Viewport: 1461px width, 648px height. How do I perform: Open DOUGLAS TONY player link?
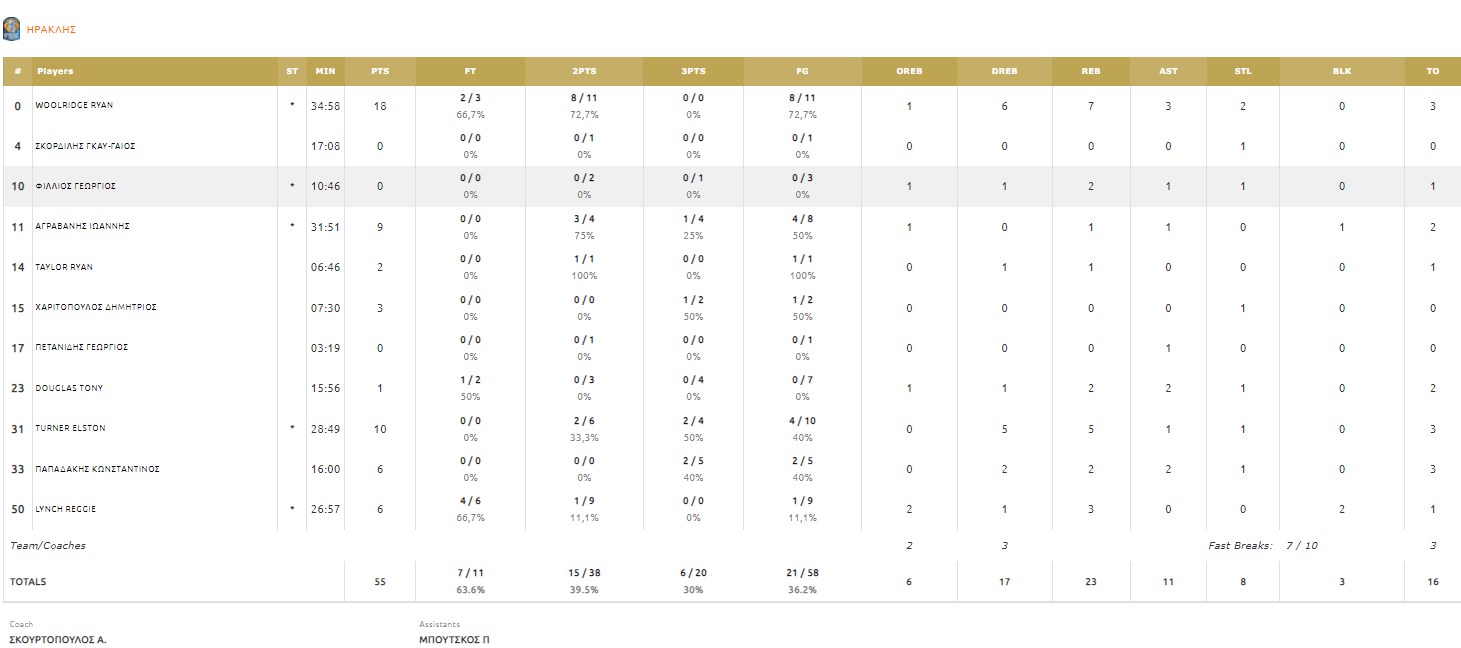point(69,388)
